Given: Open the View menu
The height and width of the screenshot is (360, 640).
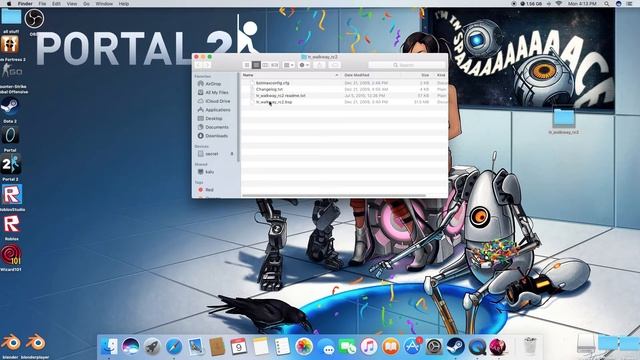Looking at the screenshot, I should [72, 4].
